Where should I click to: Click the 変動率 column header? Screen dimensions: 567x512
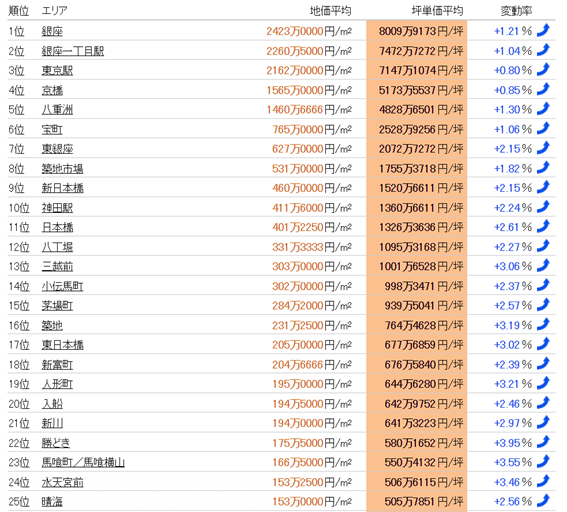pos(516,11)
